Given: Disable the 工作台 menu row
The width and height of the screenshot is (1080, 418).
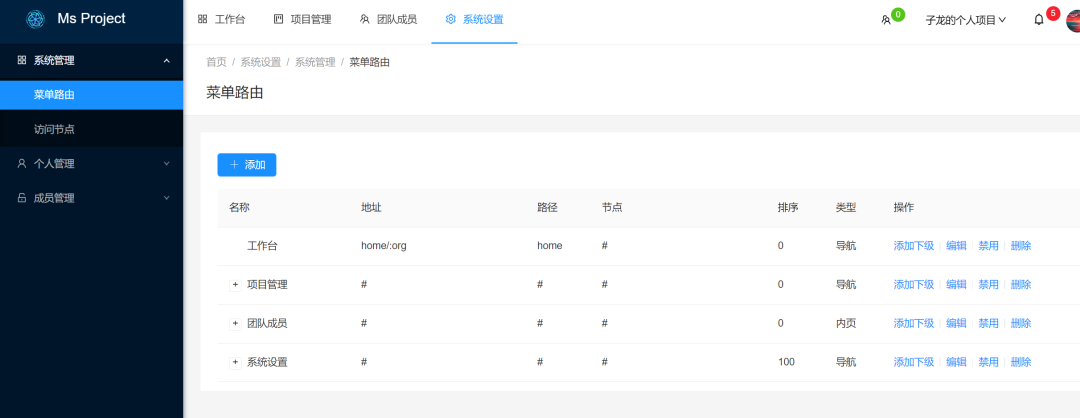Looking at the screenshot, I should click(988, 246).
